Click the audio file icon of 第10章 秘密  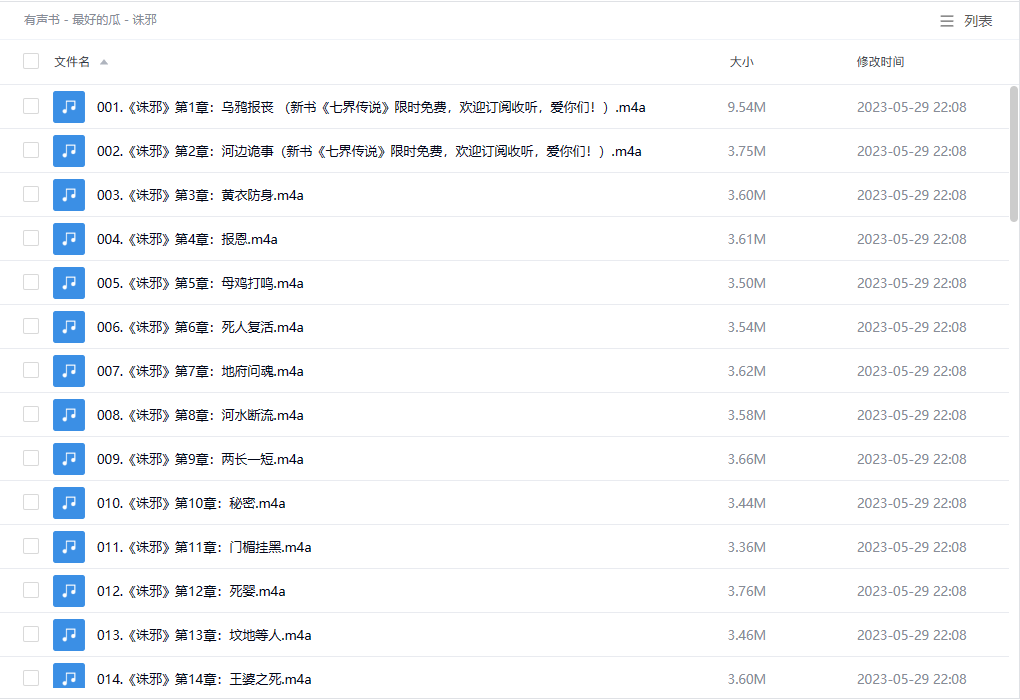(69, 503)
